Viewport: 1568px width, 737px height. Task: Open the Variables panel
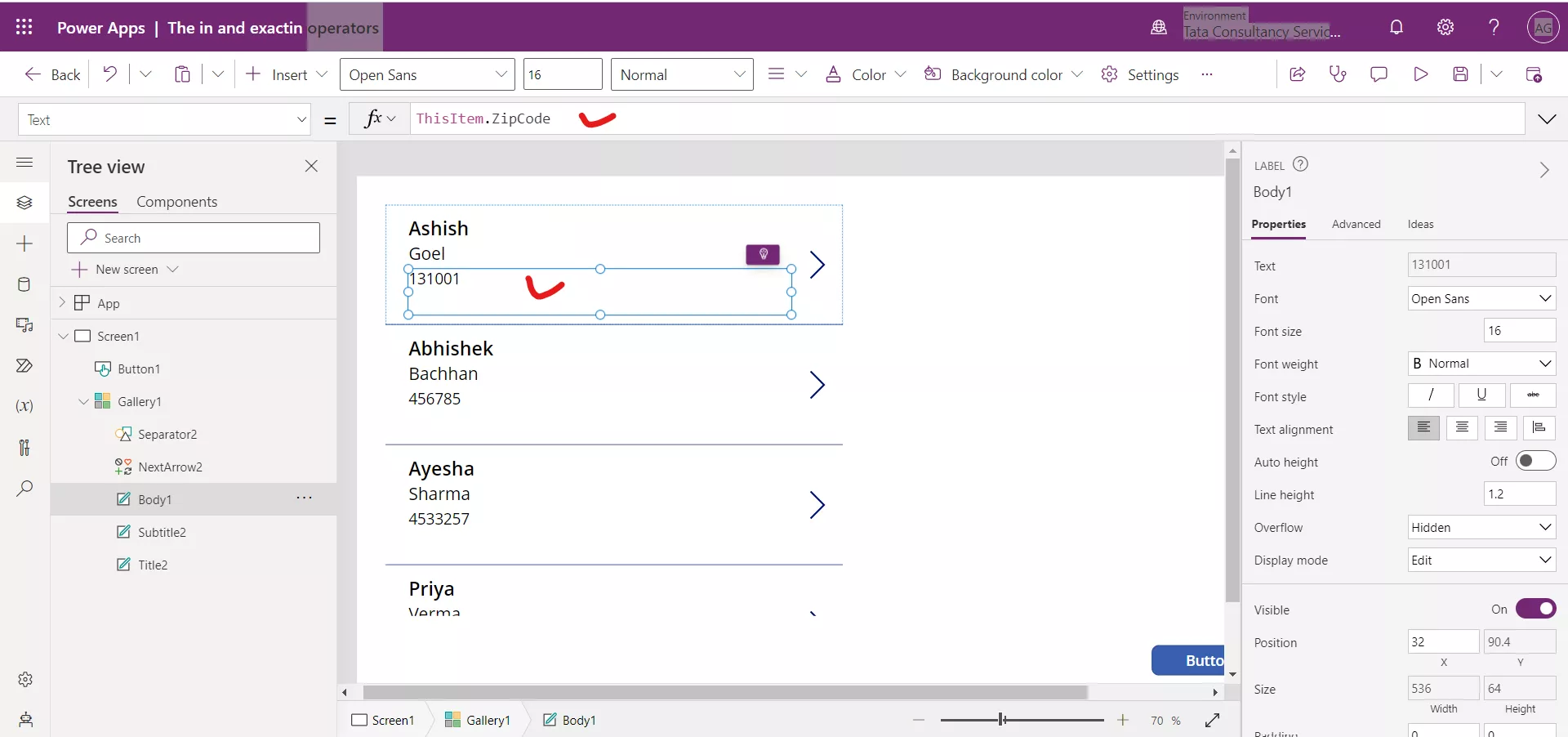click(x=24, y=406)
